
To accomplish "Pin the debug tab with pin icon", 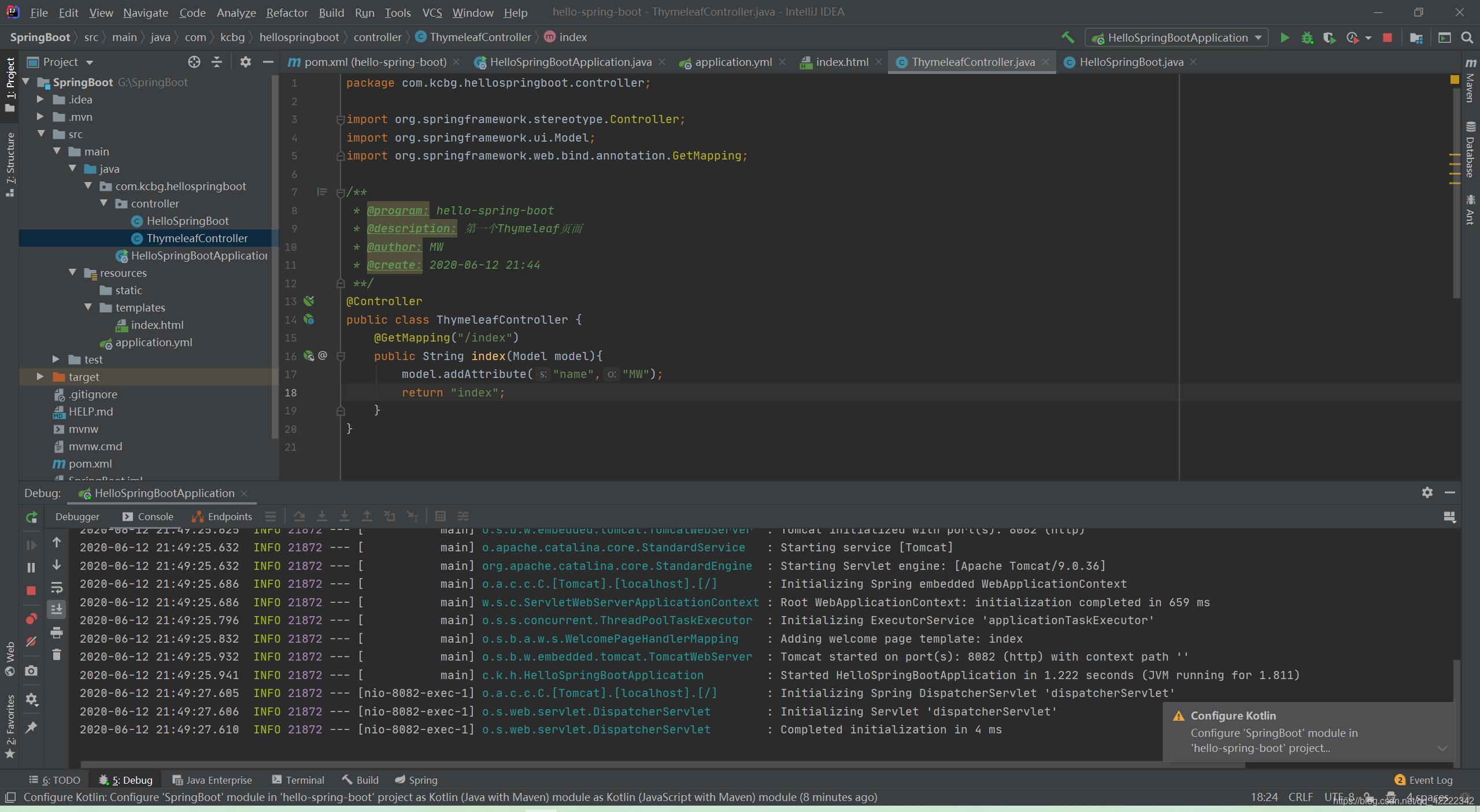I will coord(31,727).
